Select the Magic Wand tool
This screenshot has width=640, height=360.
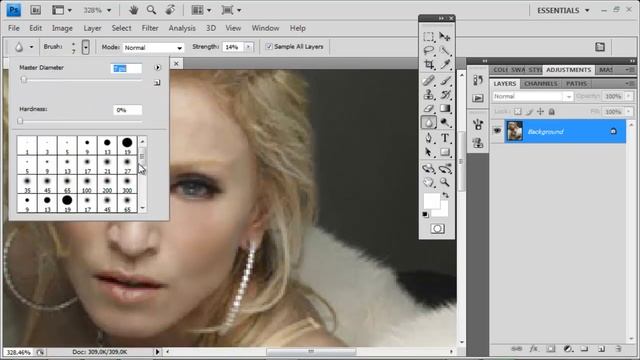pyautogui.click(x=444, y=51)
